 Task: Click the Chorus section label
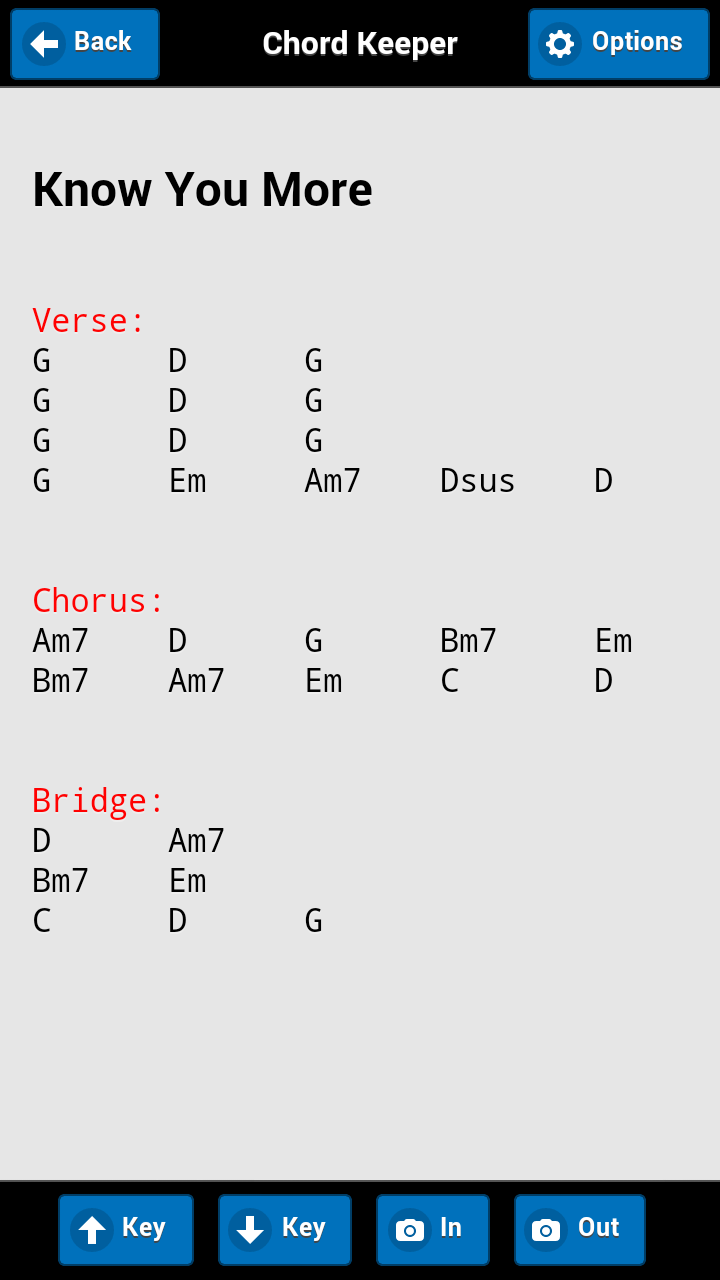[97, 600]
